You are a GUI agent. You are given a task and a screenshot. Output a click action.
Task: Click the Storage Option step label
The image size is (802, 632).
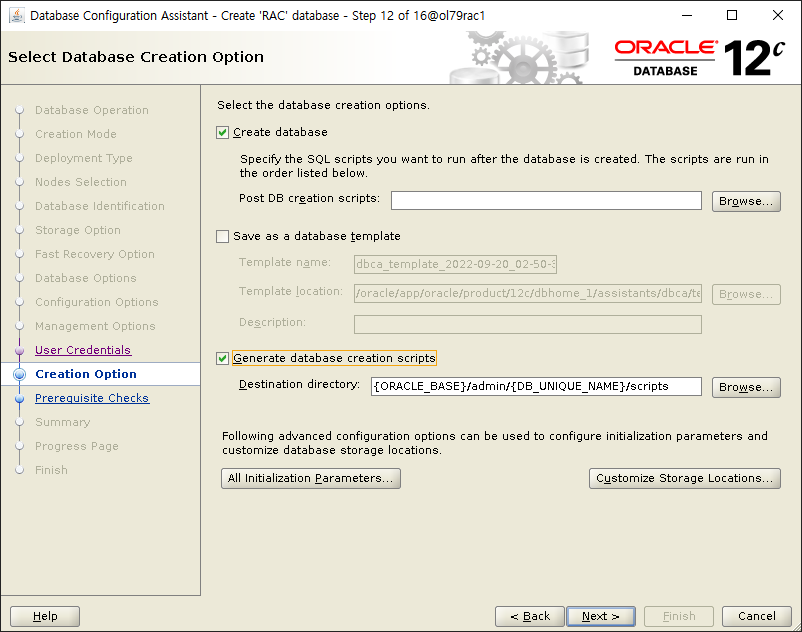coord(78,230)
